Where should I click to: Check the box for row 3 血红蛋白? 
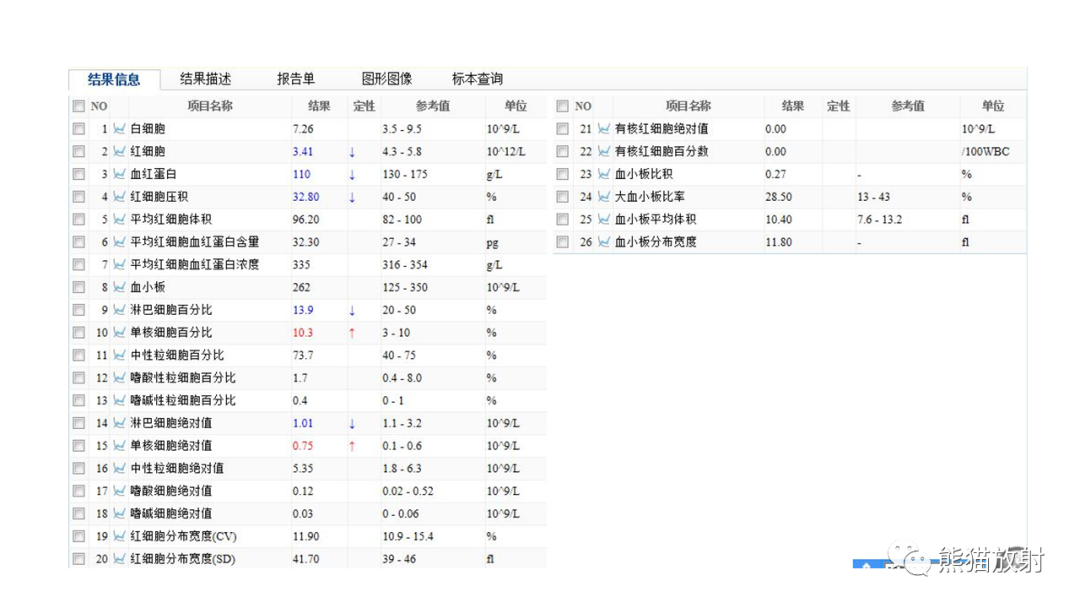pos(79,174)
